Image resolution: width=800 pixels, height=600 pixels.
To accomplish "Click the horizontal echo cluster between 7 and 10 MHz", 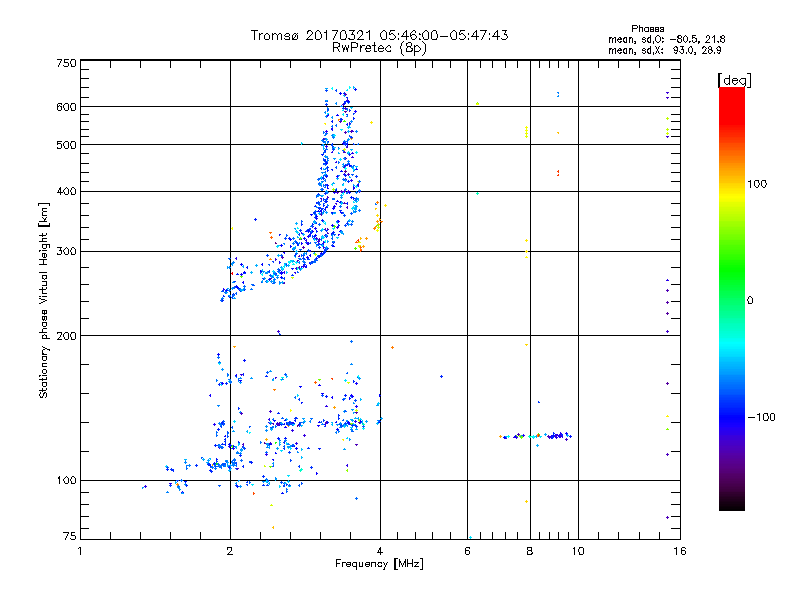I will point(536,436).
